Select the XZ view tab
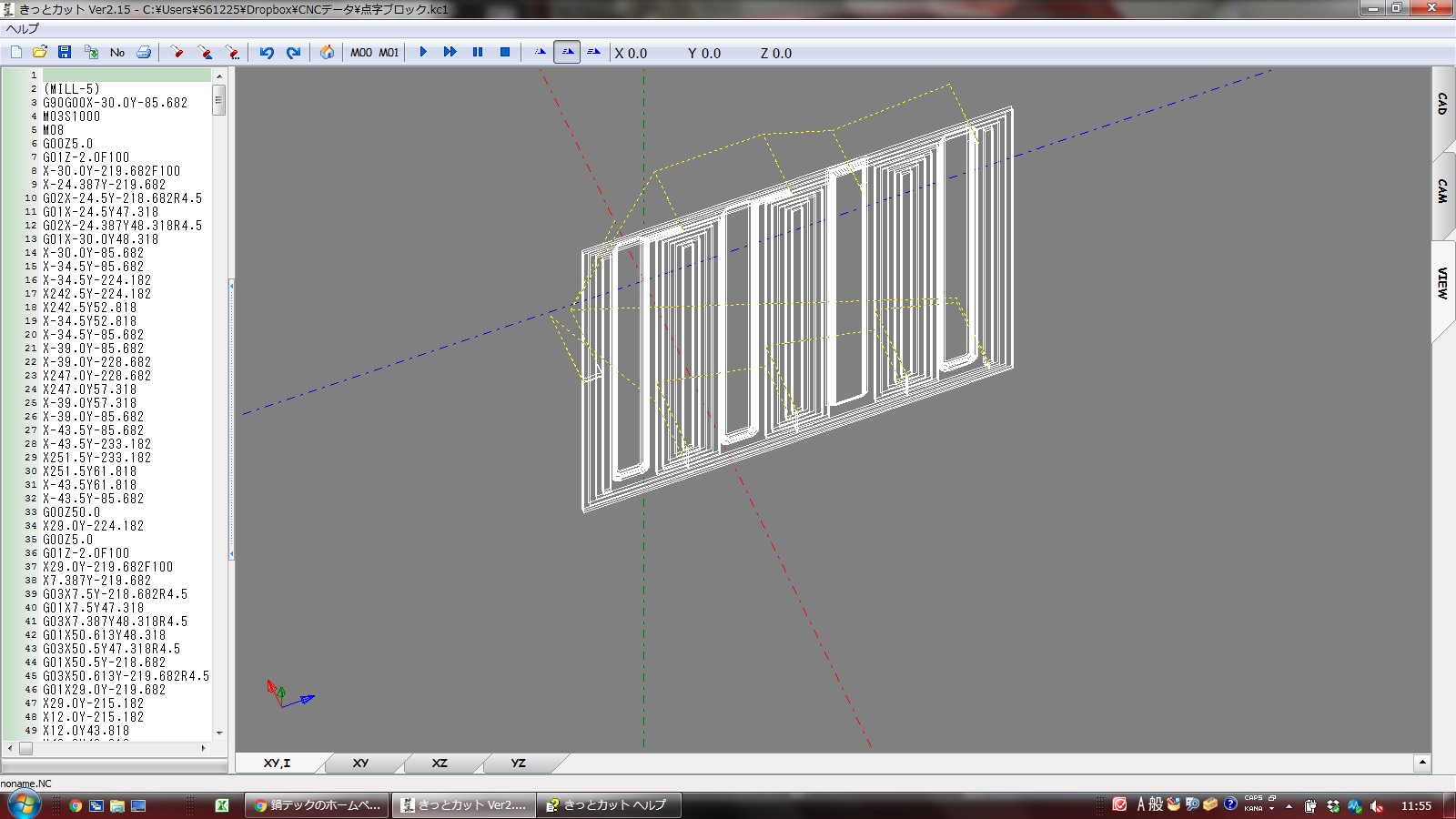The image size is (1456, 819). (440, 763)
